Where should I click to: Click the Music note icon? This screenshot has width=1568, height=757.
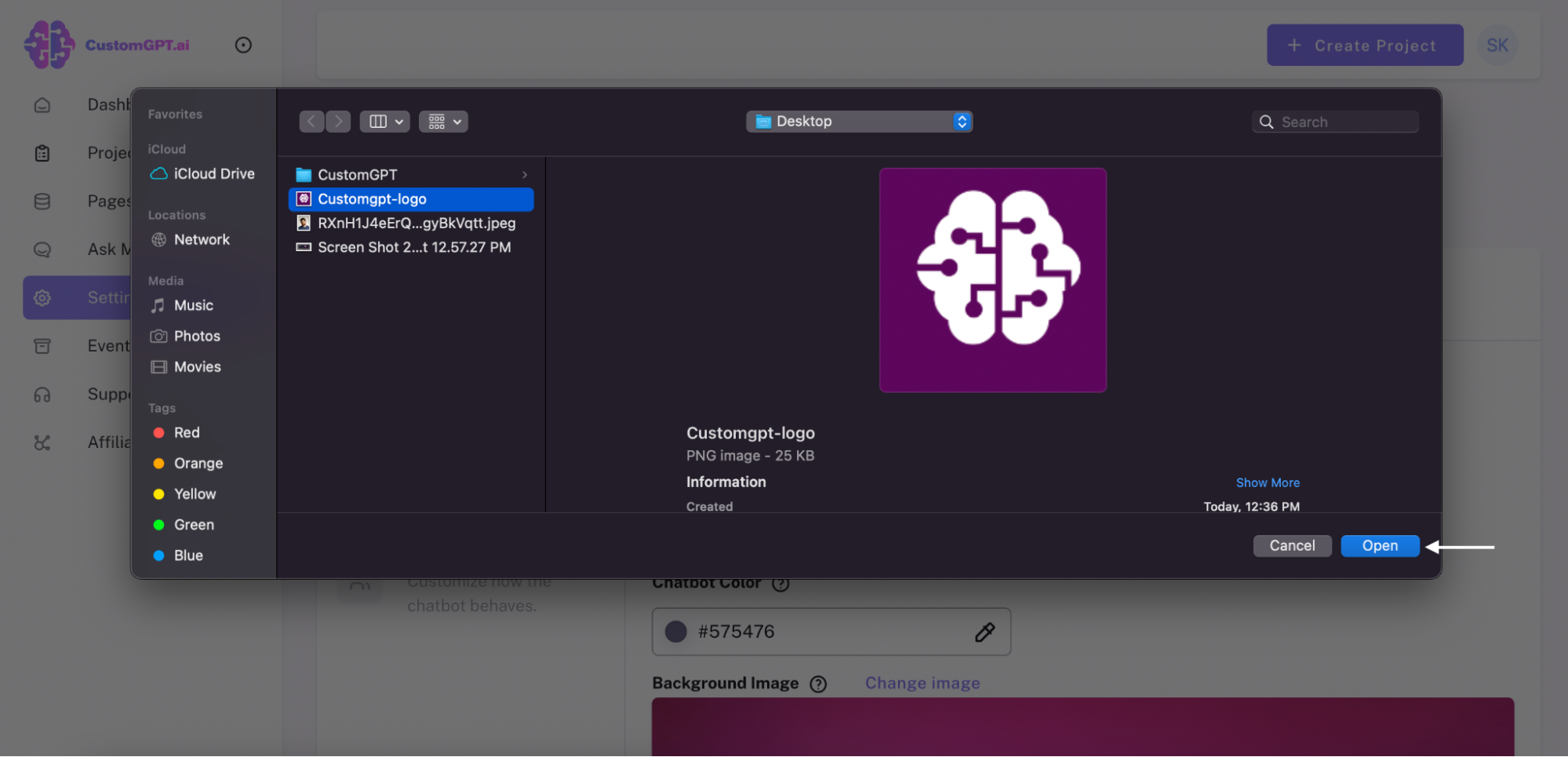158,306
